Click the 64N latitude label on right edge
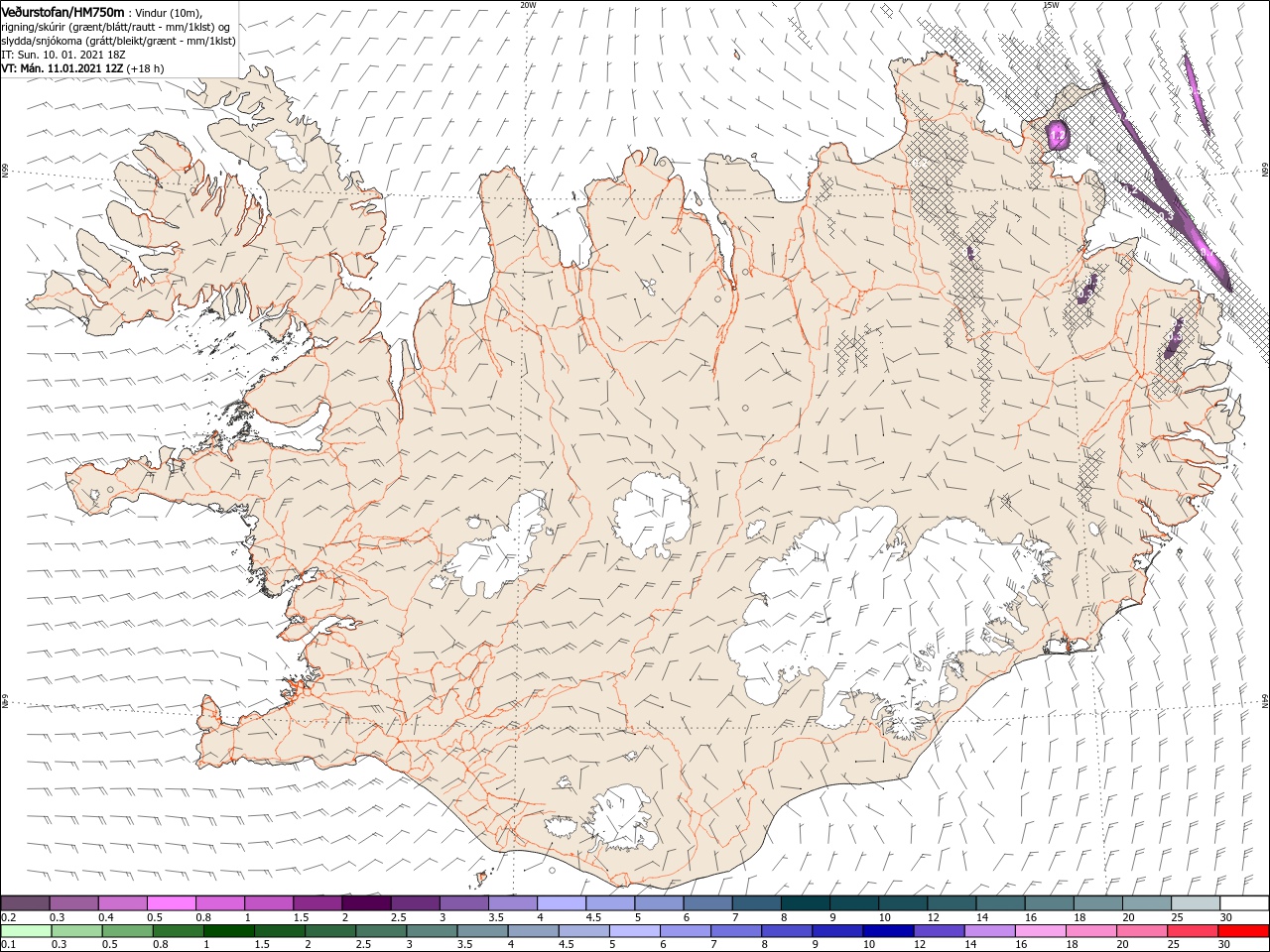Image resolution: width=1270 pixels, height=952 pixels. pos(1265,700)
